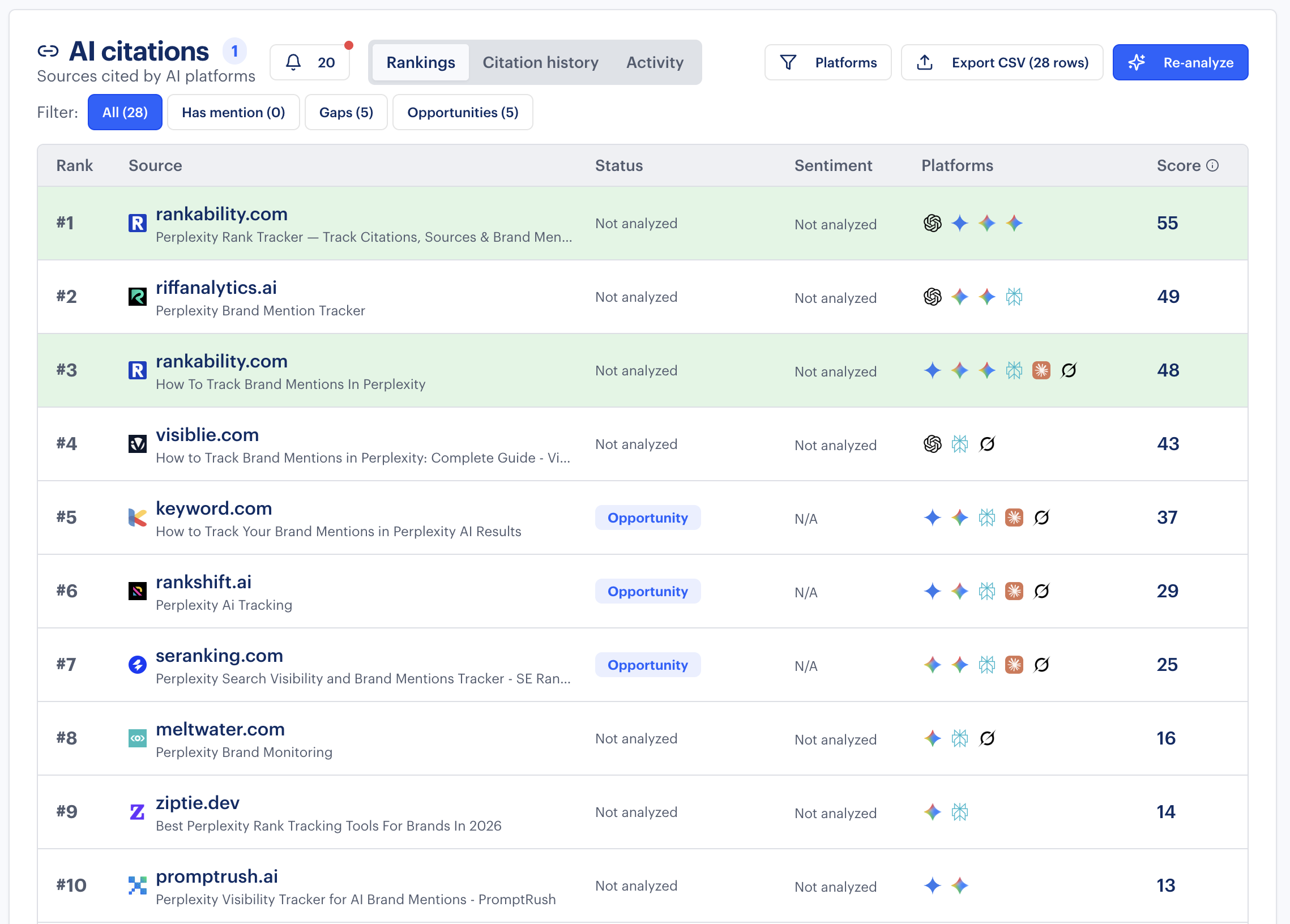The height and width of the screenshot is (924, 1290).
Task: Click the link icon beside AI citations
Action: click(48, 51)
